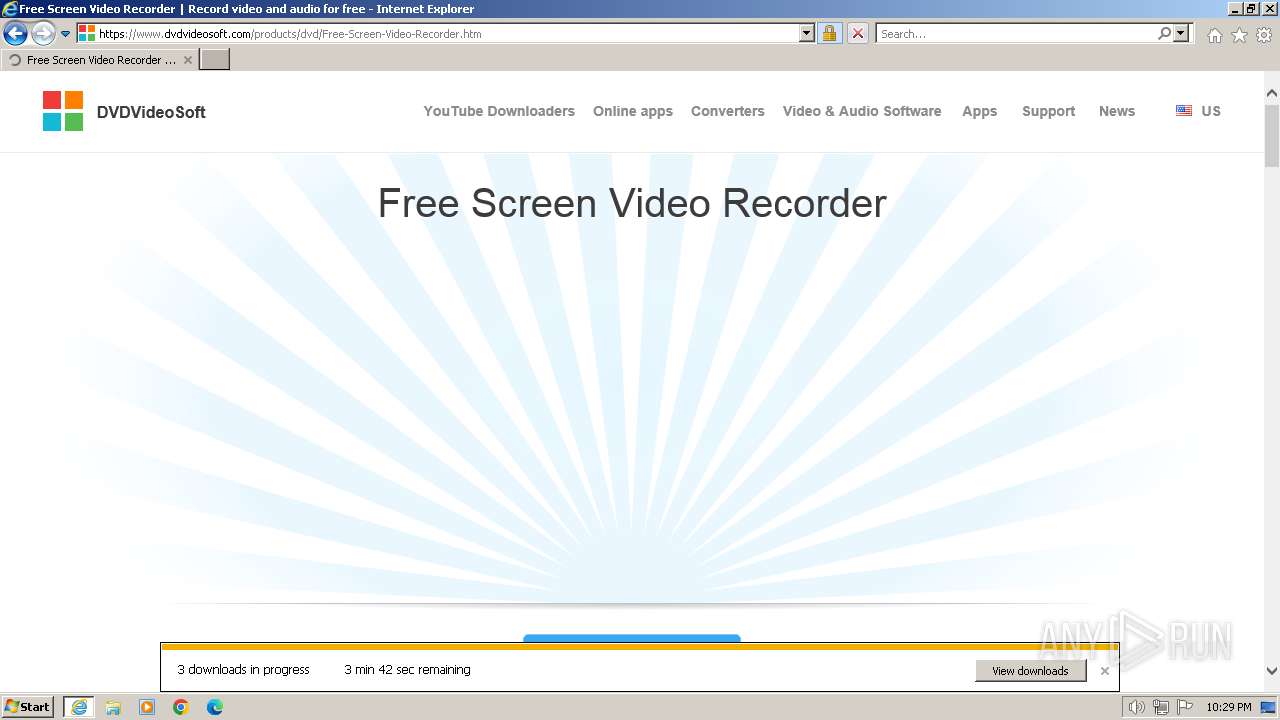Click the Action Center flag tray icon
The height and width of the screenshot is (720, 1280).
[1185, 707]
